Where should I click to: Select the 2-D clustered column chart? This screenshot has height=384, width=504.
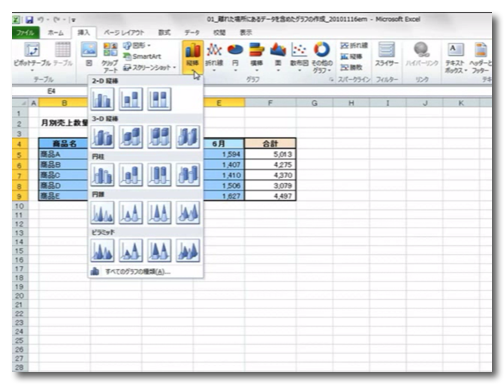pyautogui.click(x=102, y=99)
